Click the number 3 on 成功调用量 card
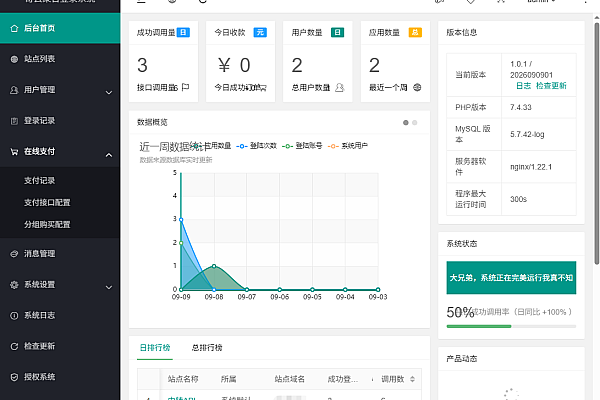 tap(142, 65)
